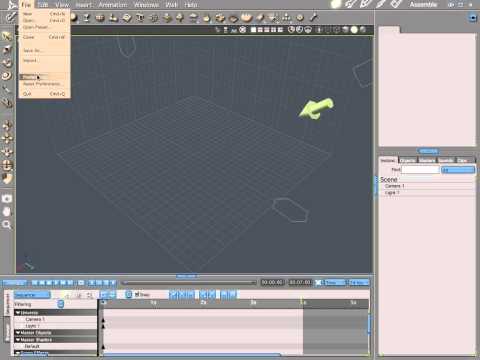The width and height of the screenshot is (480, 360).
Task: Choose Close in the File menu
Action: click(44, 37)
